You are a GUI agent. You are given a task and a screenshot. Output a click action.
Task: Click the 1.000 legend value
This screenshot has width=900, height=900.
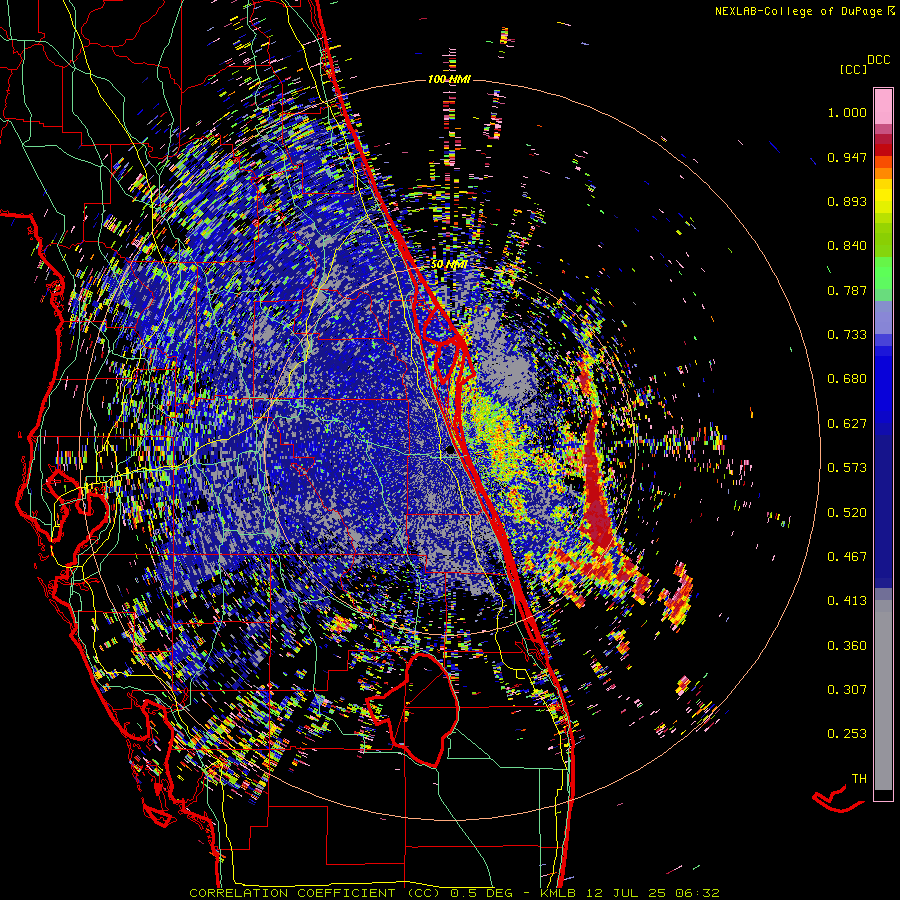point(847,112)
